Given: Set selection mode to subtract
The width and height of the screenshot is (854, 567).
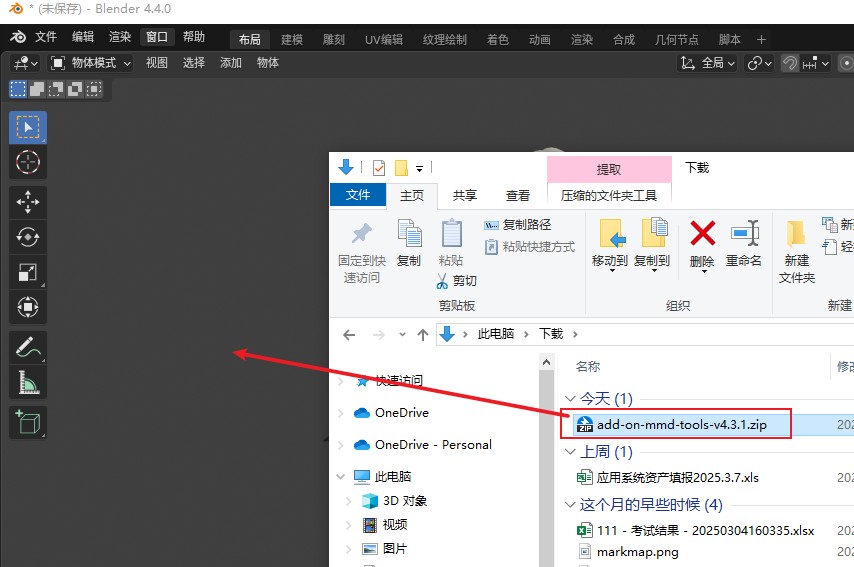Looking at the screenshot, I should coord(56,89).
